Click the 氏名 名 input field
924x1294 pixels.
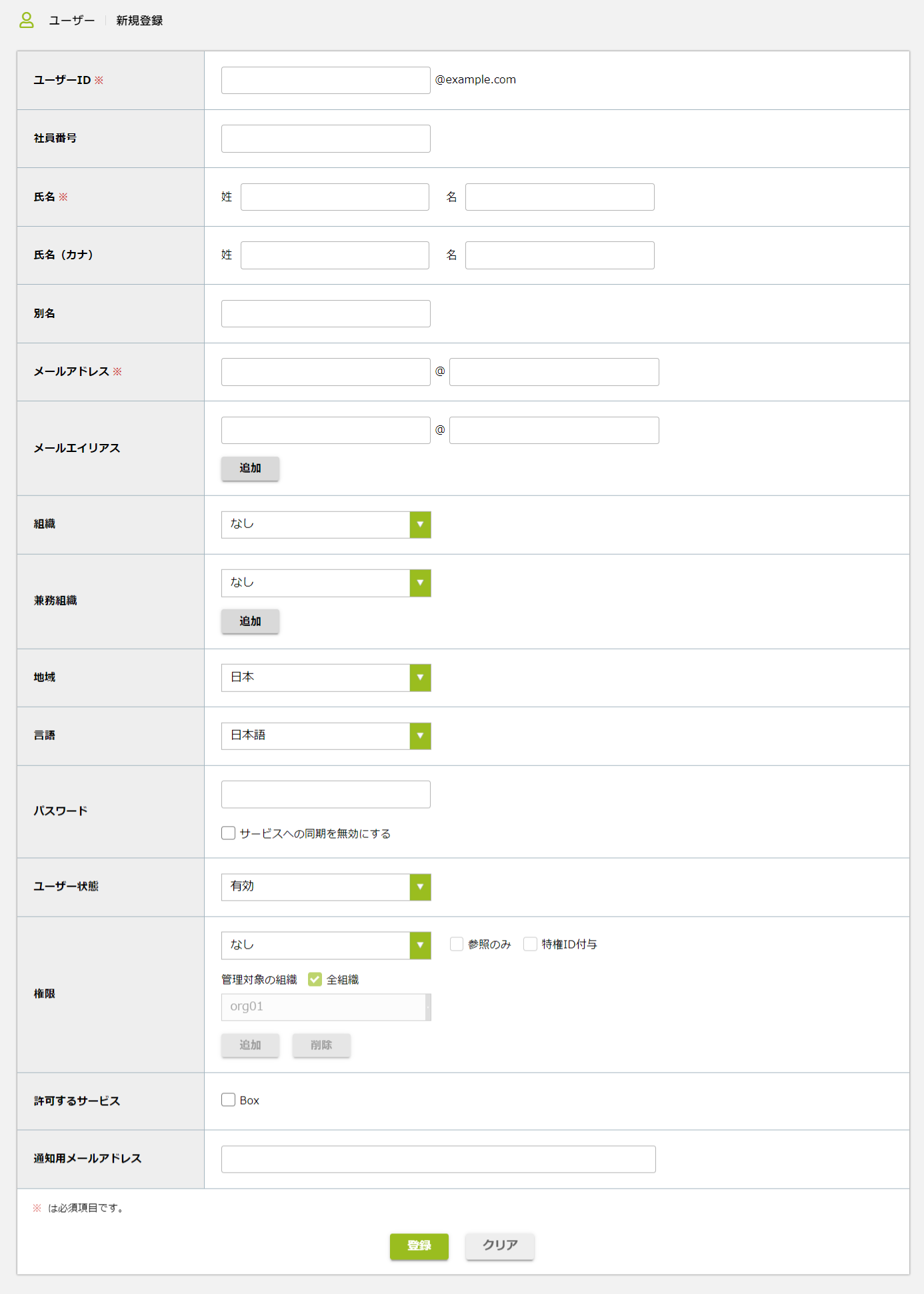coord(560,197)
